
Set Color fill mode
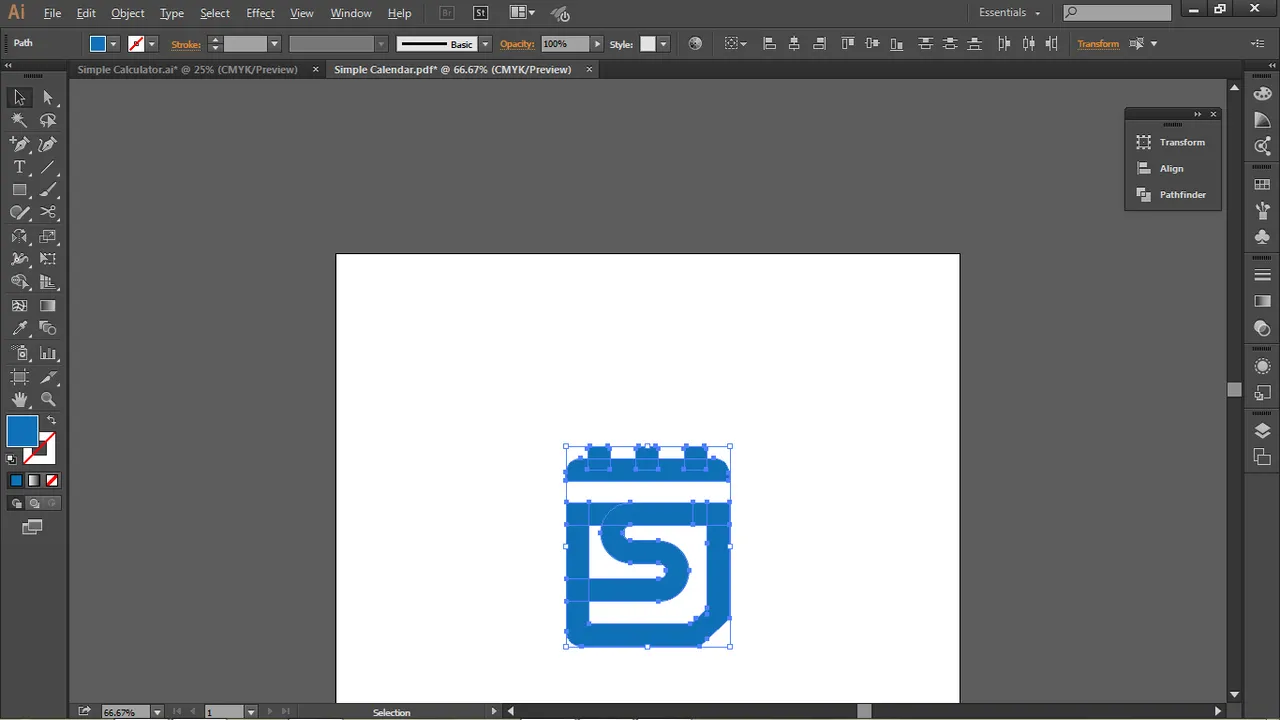16,480
